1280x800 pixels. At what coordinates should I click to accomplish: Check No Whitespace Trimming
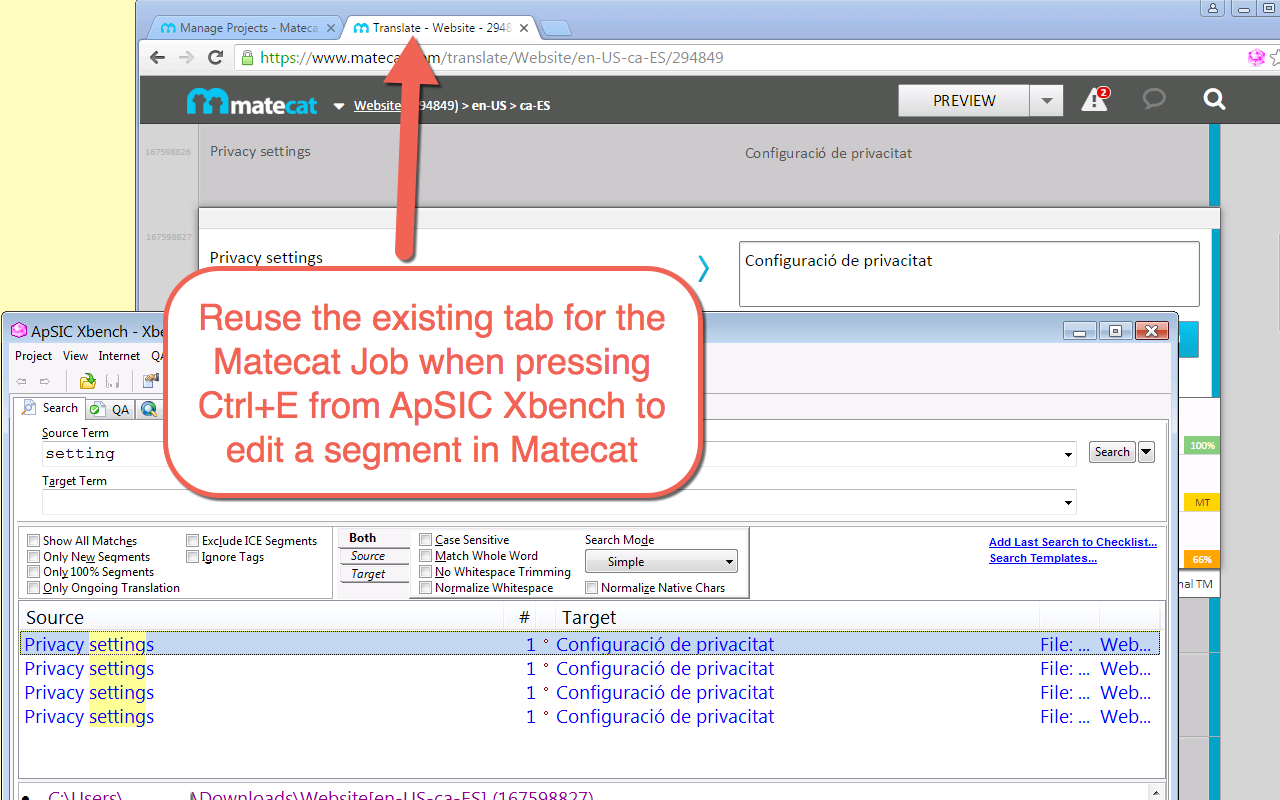[426, 572]
